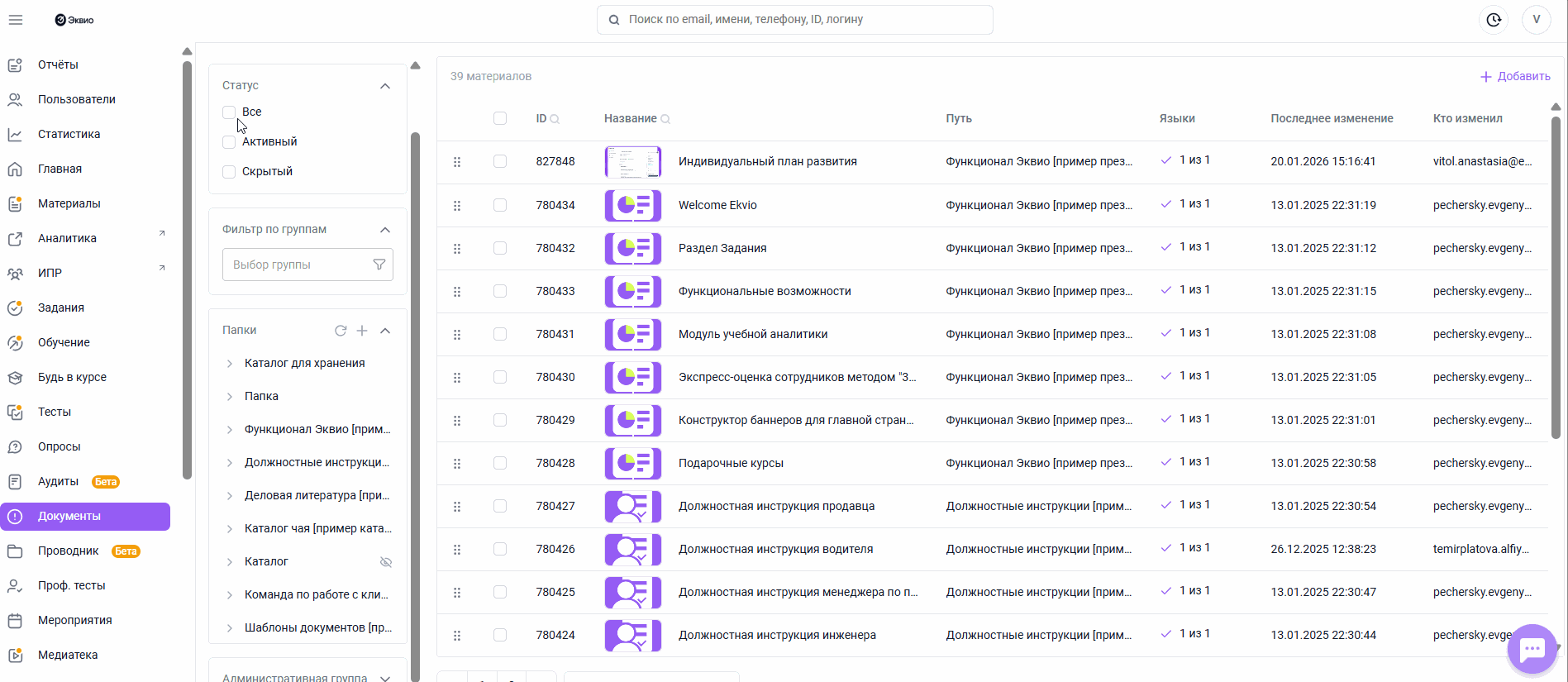Open the history clock icon in header
The image size is (1568, 682).
tap(1493, 20)
